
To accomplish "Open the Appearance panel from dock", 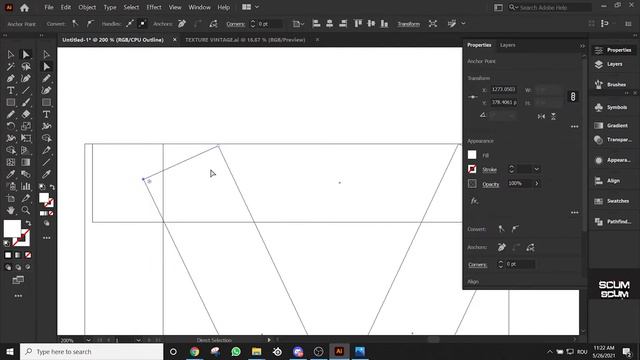I will [x=612, y=160].
